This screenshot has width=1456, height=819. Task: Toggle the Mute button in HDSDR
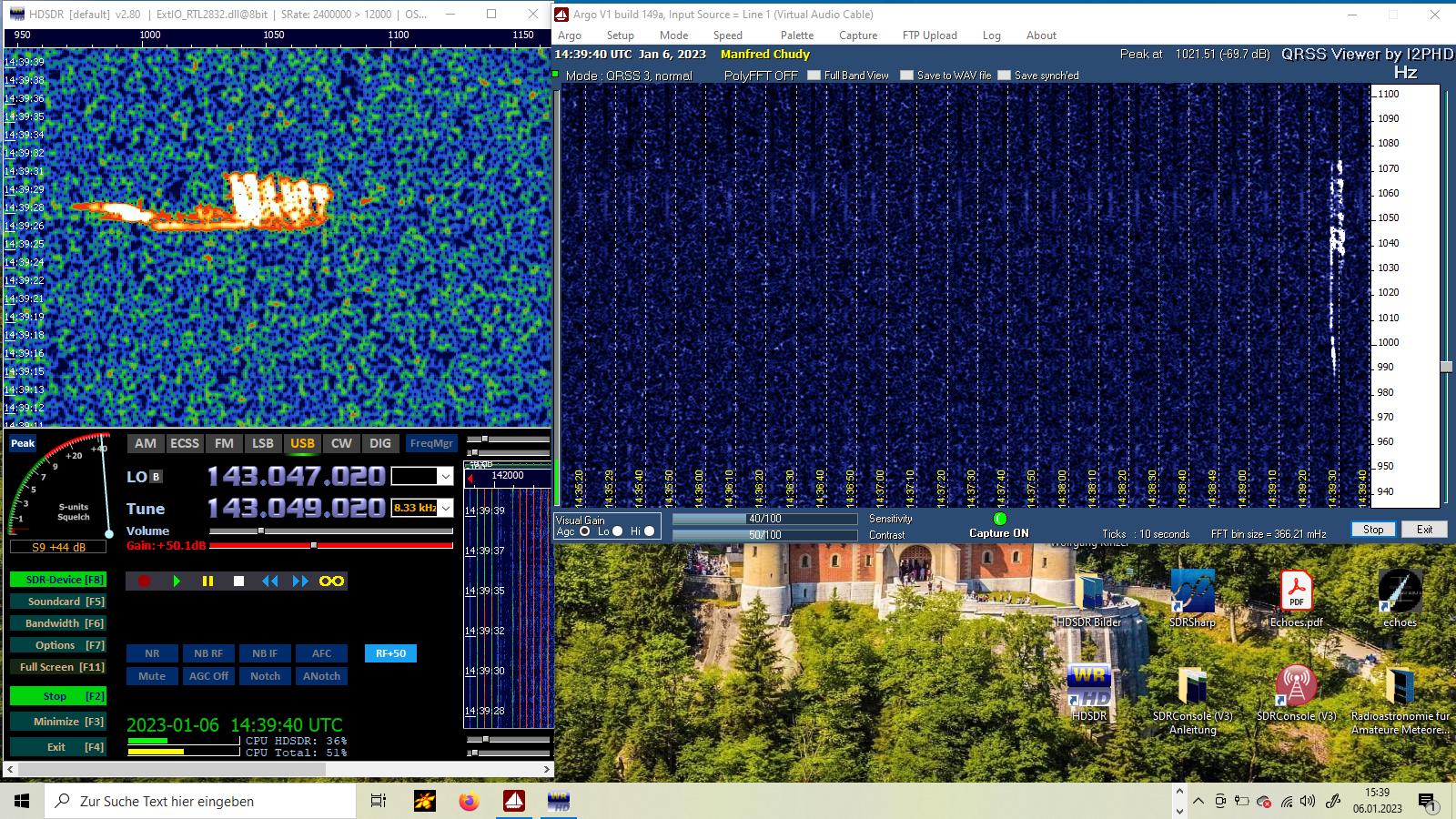[x=152, y=676]
